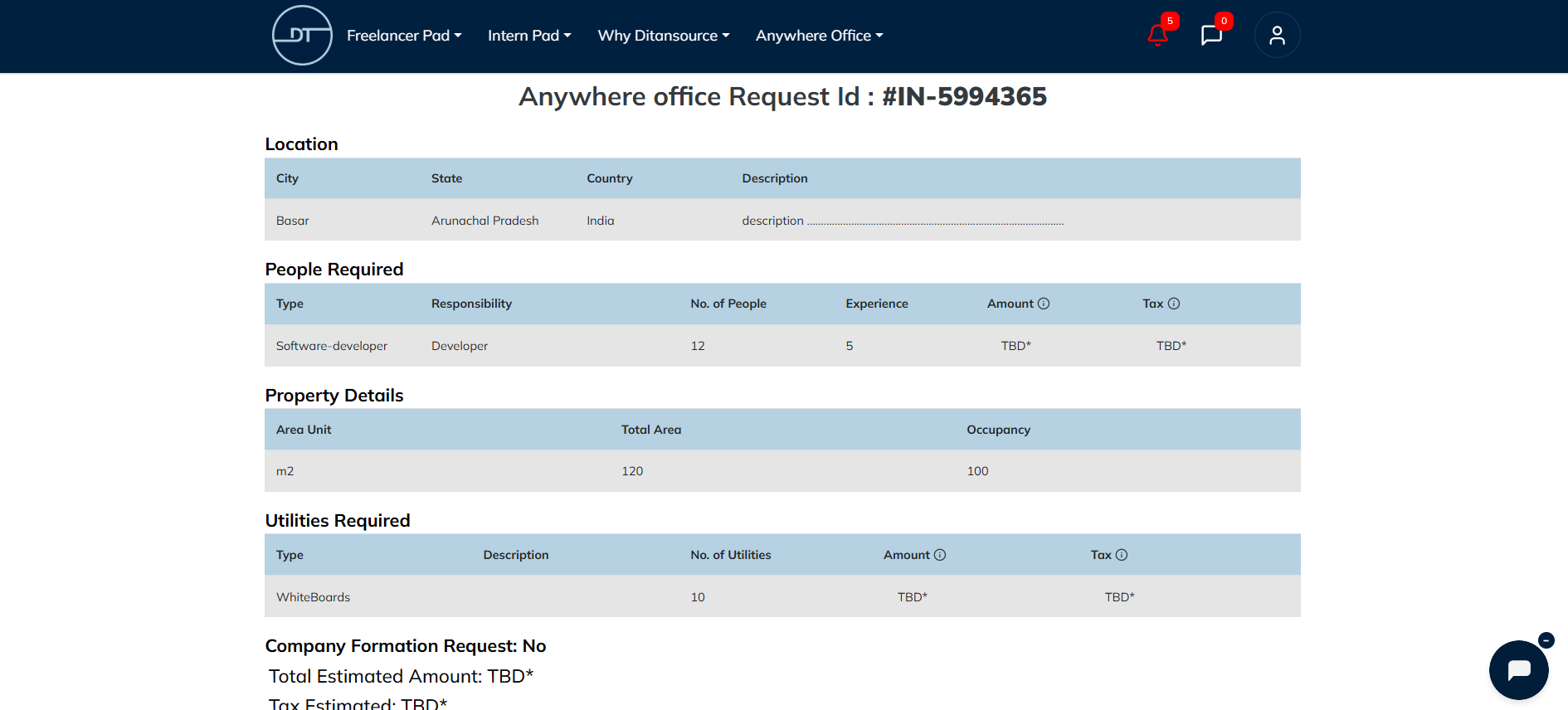Click the People Required section heading
Viewport: 1568px width, 710px height.
pos(334,270)
